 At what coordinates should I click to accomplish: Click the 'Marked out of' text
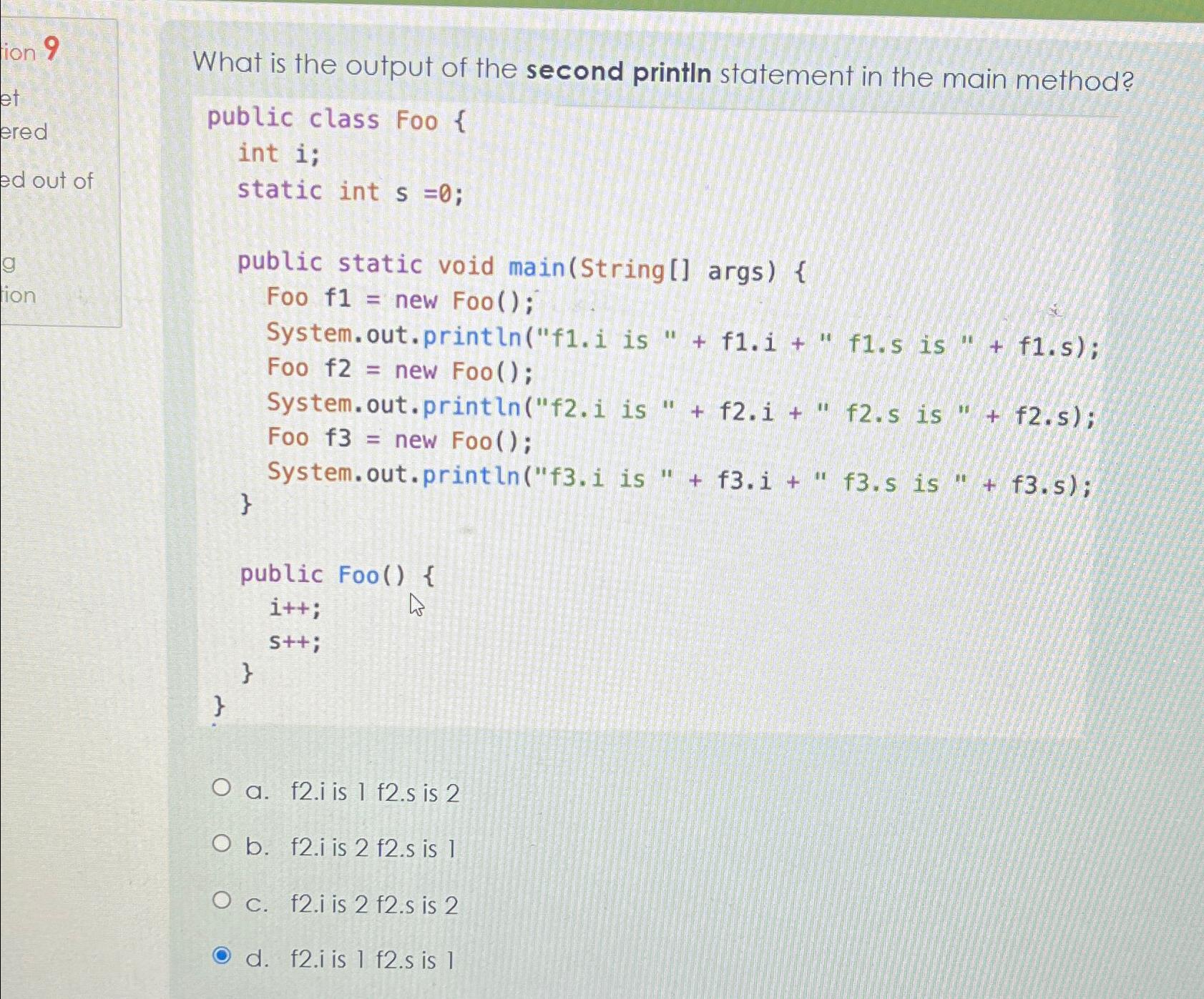point(47,181)
